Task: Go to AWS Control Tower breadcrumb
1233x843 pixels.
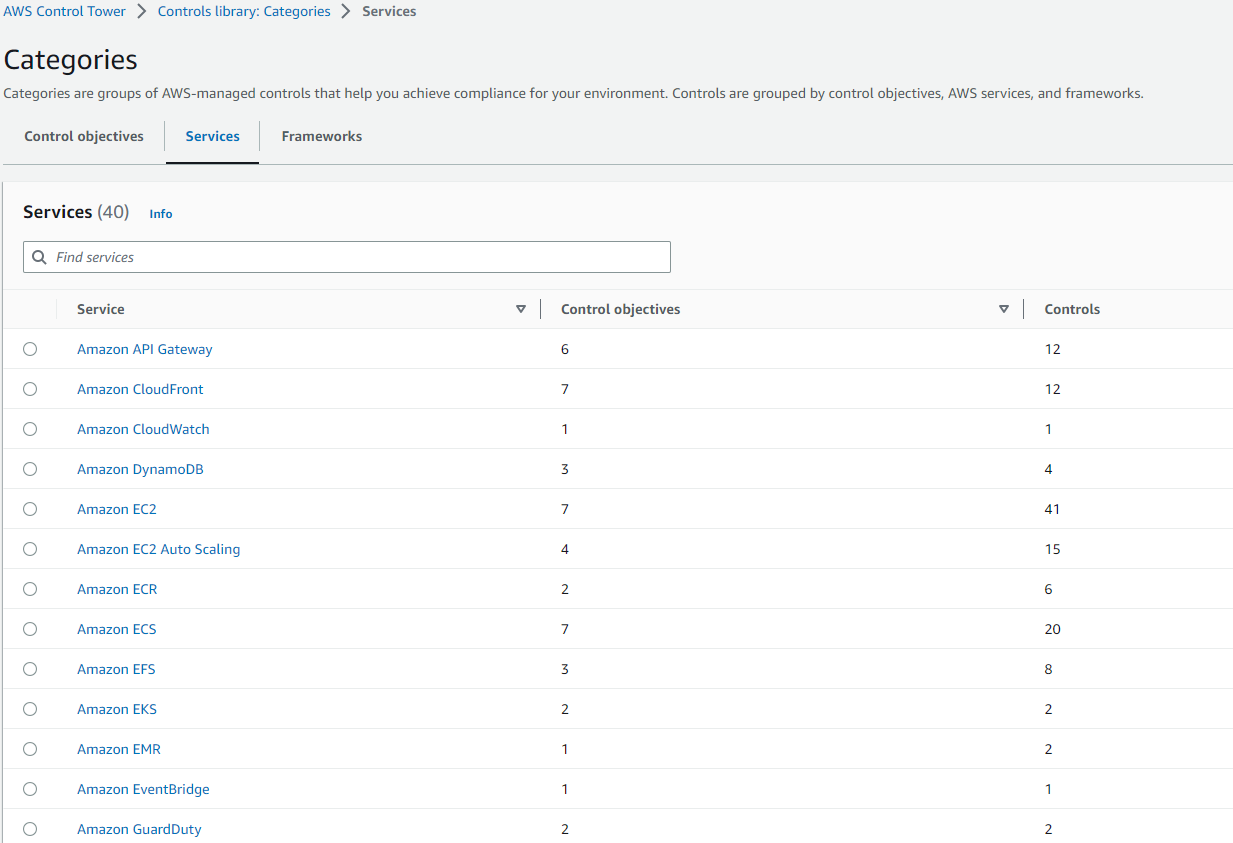Action: tap(65, 12)
